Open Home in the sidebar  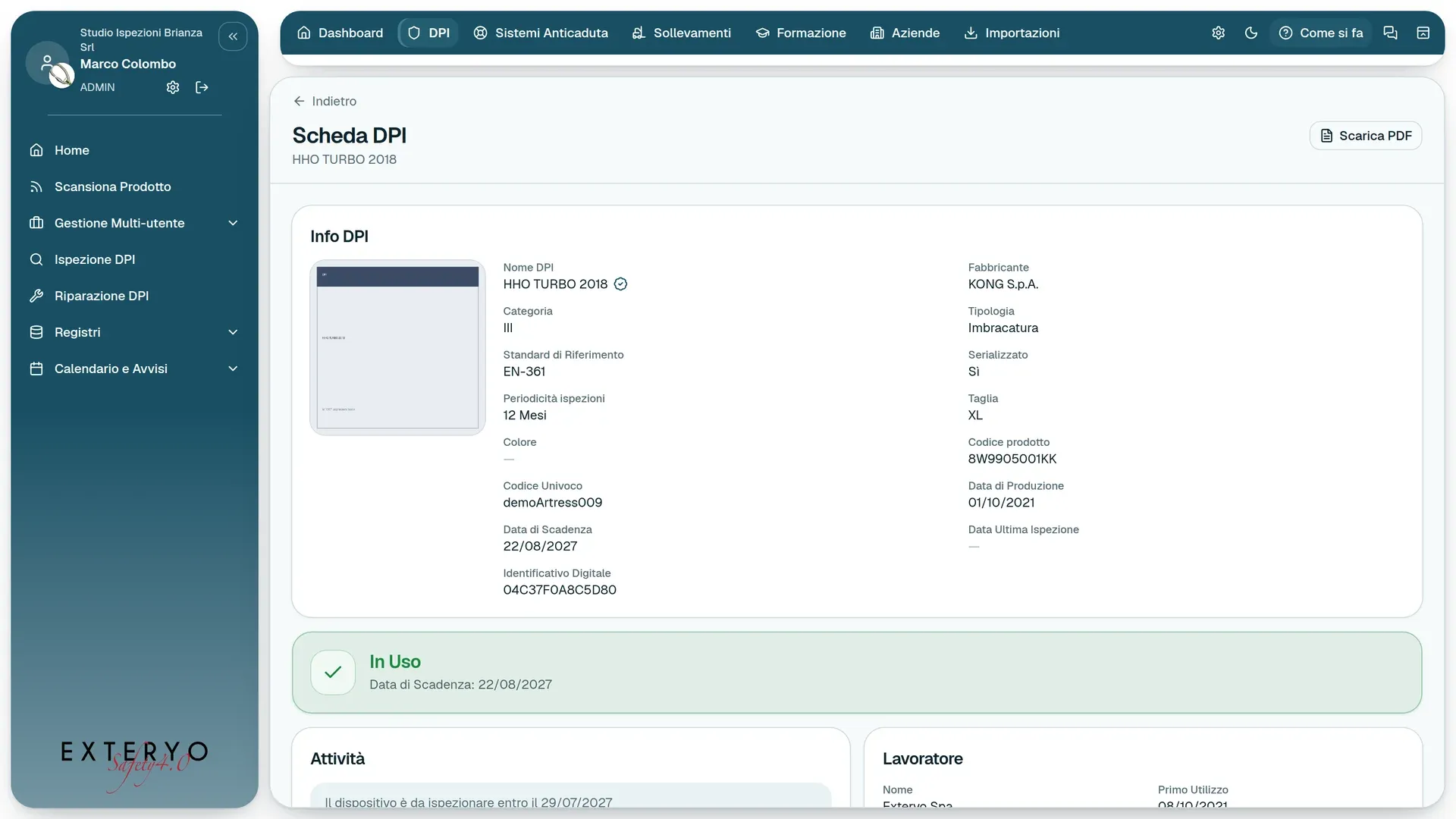tap(134, 150)
